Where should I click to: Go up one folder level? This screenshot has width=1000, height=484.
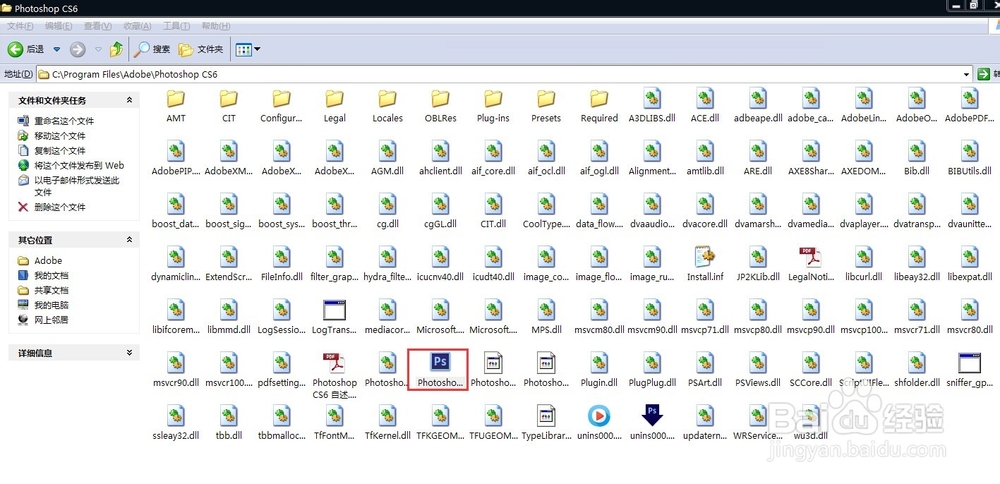[116, 49]
